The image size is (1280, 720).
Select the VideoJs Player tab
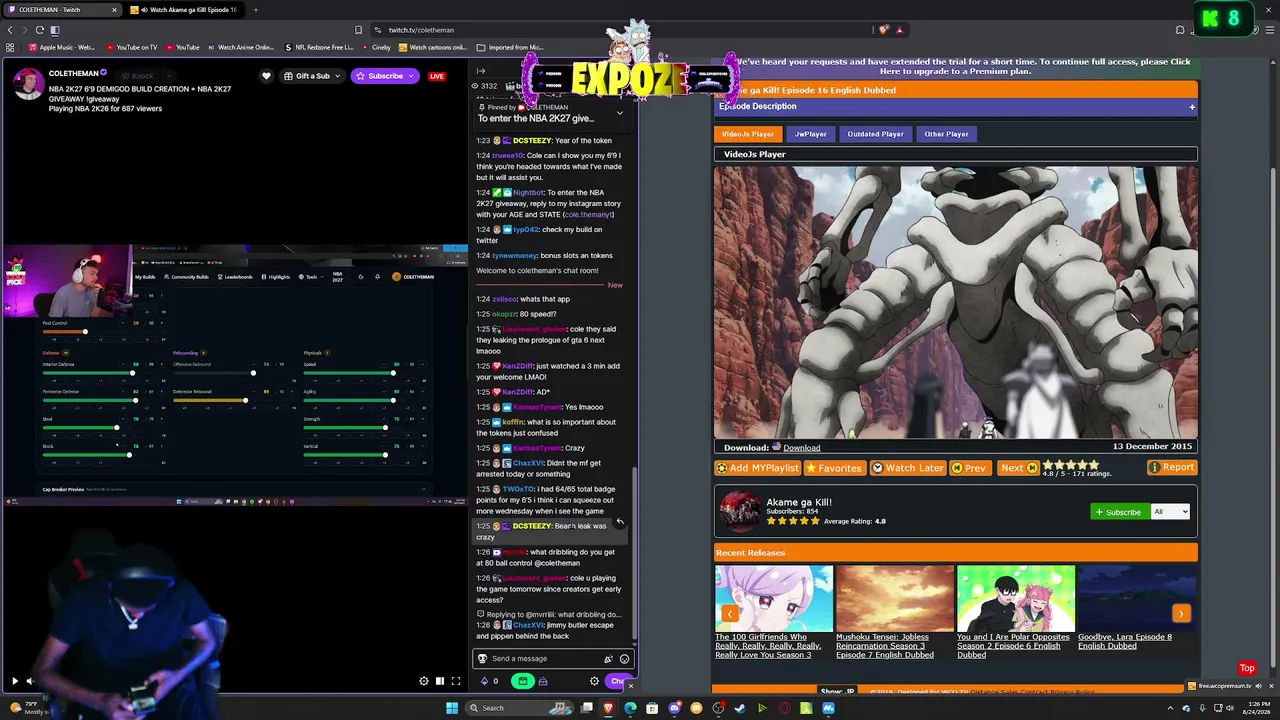(x=747, y=134)
